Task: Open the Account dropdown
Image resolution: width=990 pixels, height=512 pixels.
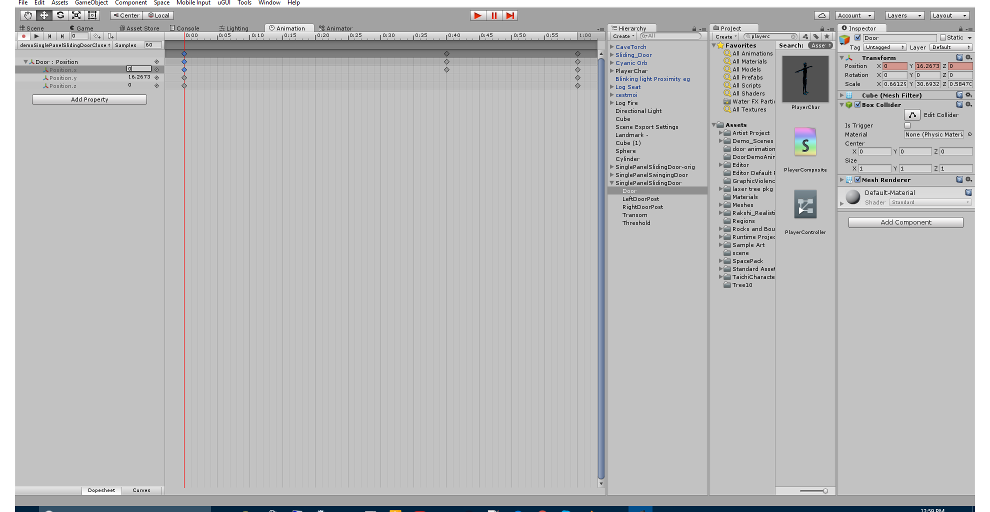Action: (x=855, y=15)
